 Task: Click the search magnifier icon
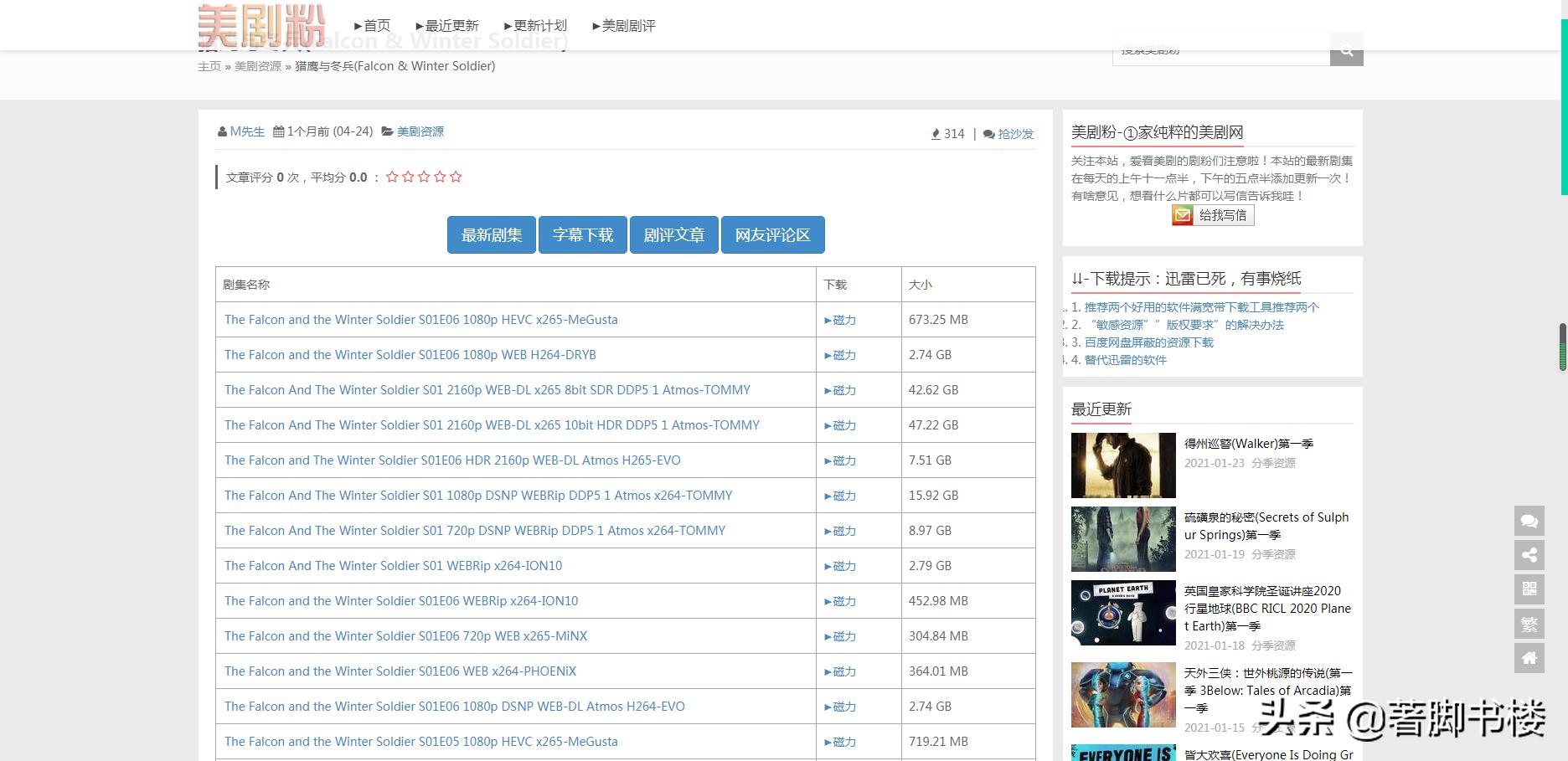click(1346, 49)
